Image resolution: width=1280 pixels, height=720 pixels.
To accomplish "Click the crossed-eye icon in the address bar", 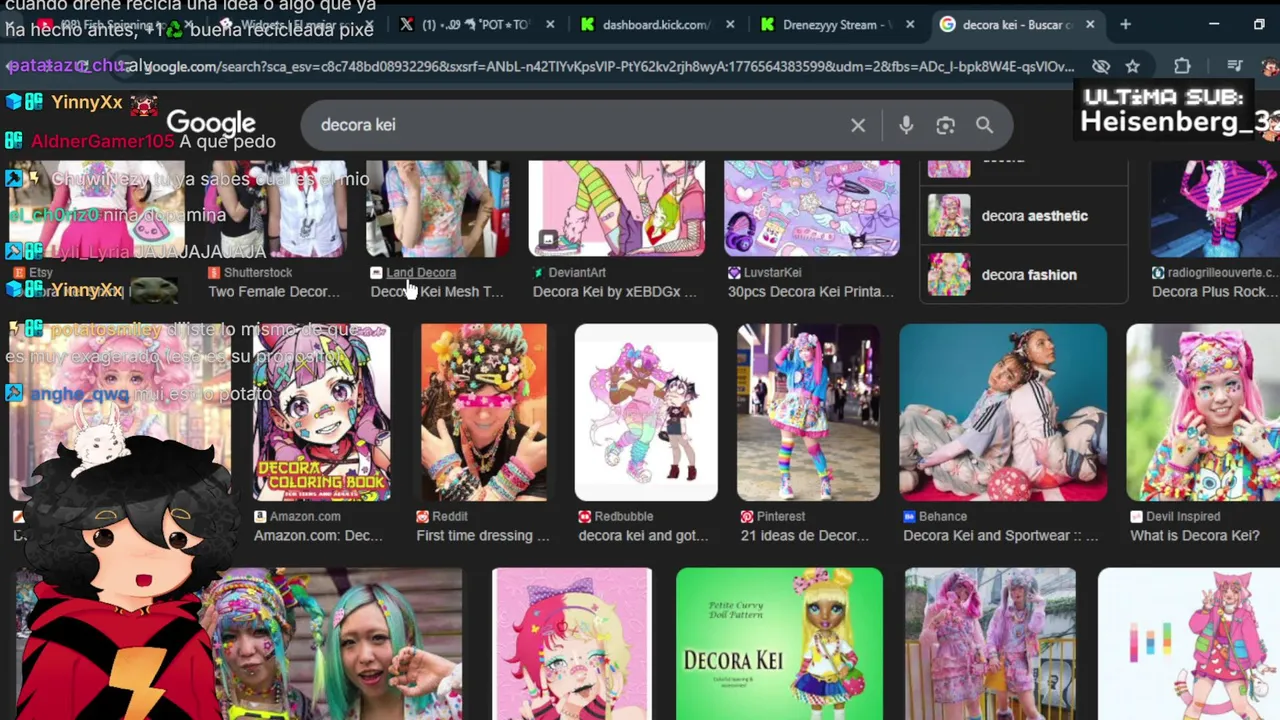I will pyautogui.click(x=1101, y=66).
